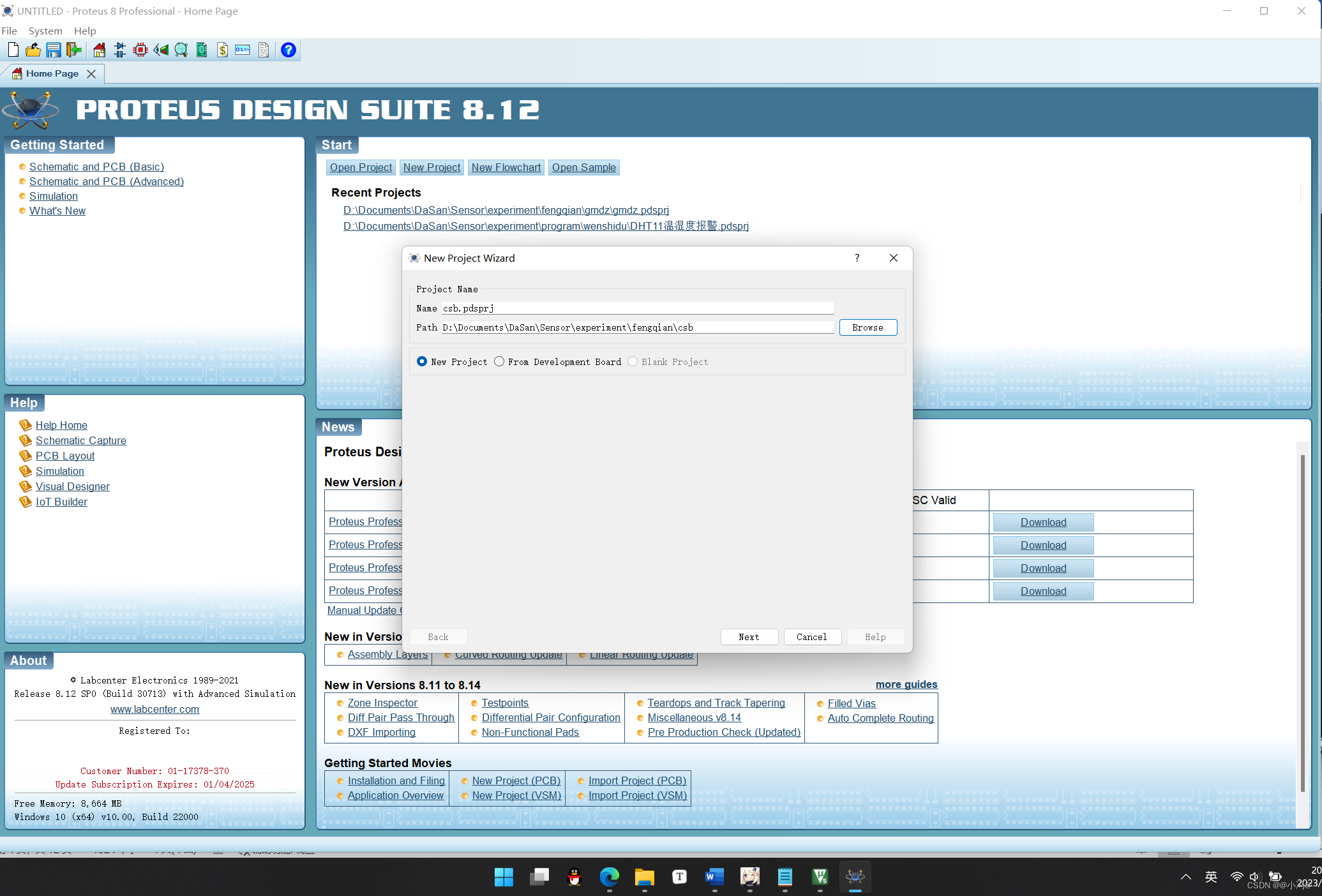Screen dimensions: 1322x896
Task: Click the Open Sample start option
Action: [x=585, y=167]
